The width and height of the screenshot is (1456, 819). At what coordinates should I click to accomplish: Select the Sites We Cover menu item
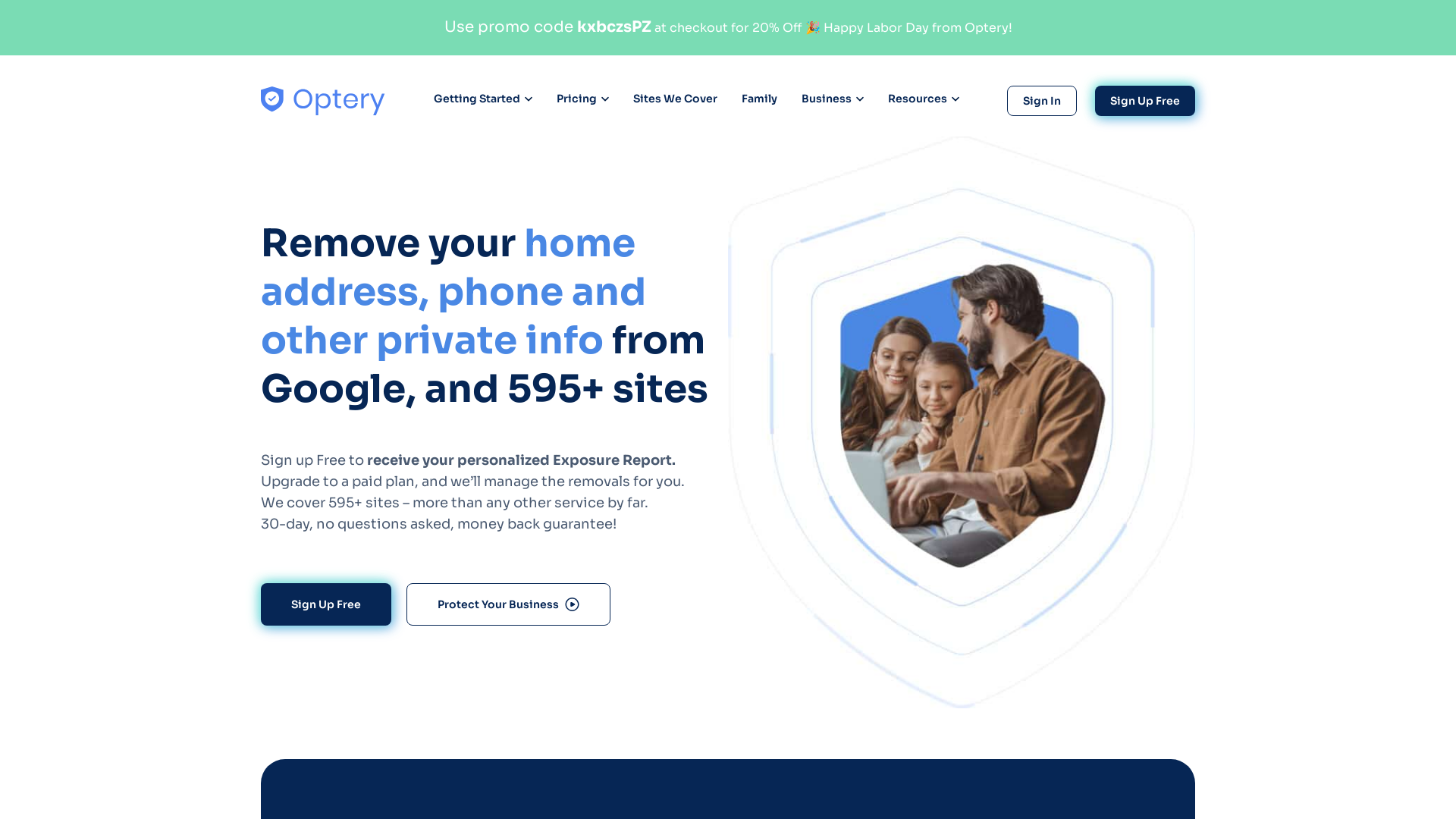tap(675, 98)
